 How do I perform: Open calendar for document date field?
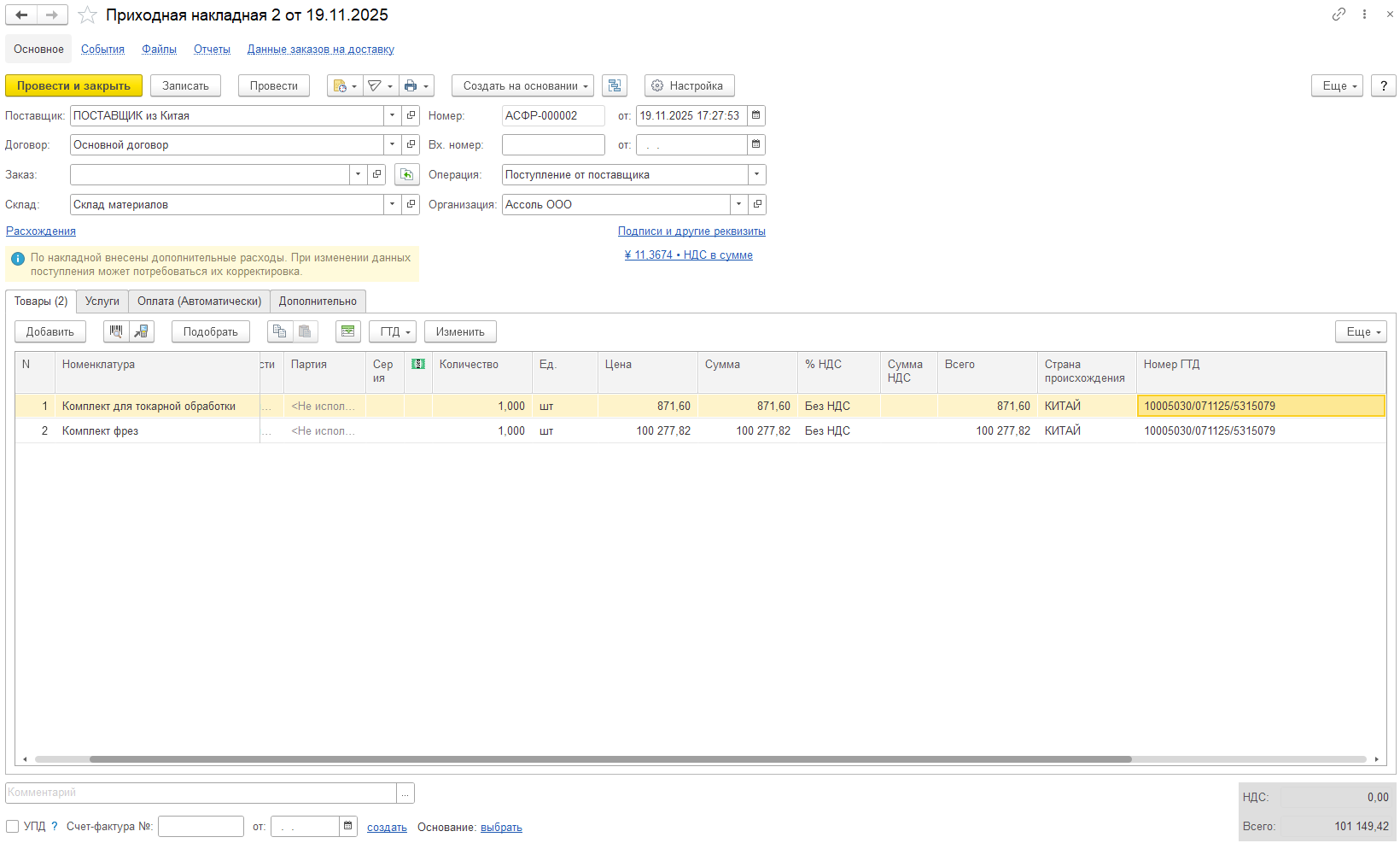coord(756,115)
